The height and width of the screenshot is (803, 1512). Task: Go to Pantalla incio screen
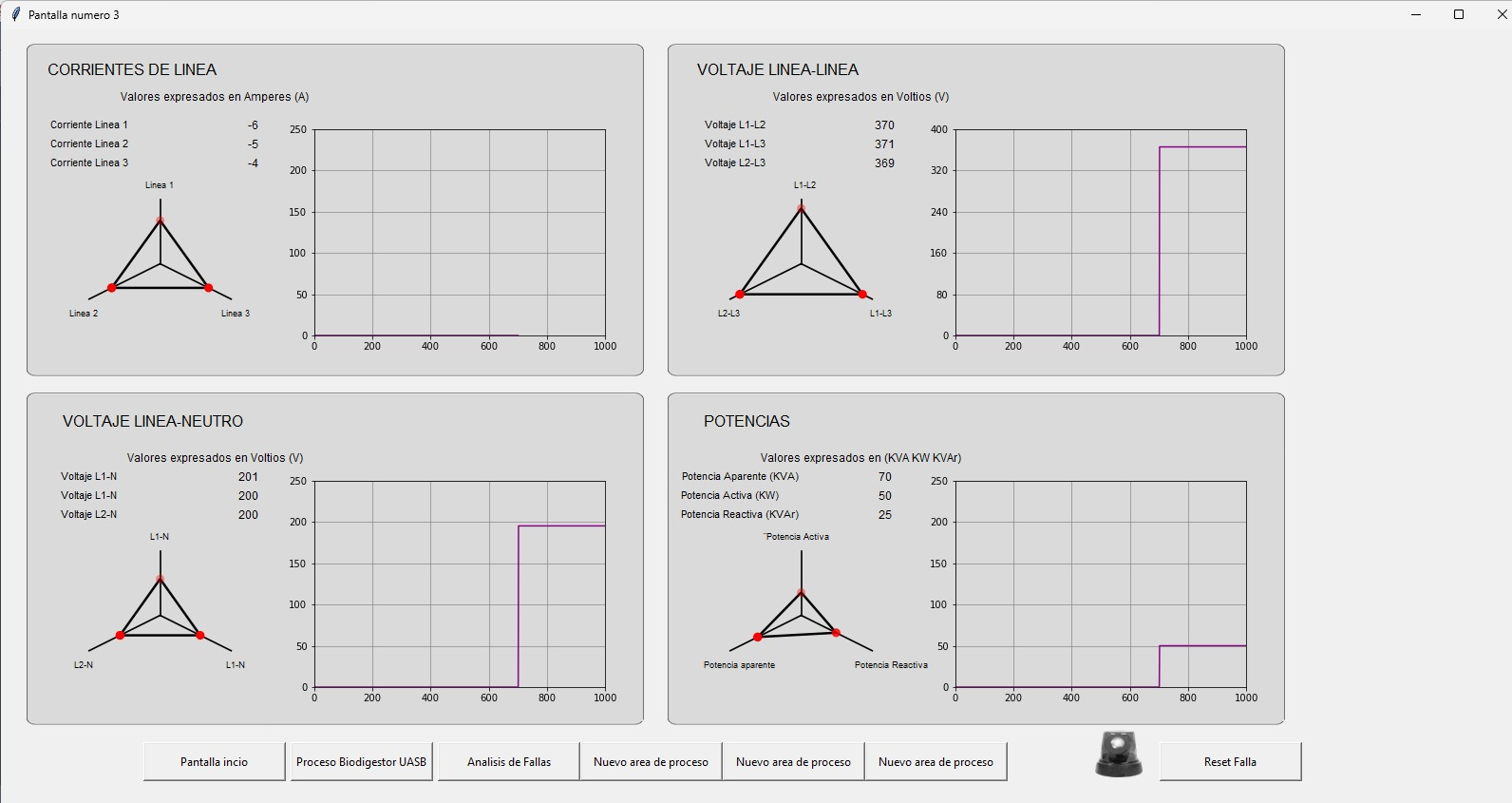(214, 762)
